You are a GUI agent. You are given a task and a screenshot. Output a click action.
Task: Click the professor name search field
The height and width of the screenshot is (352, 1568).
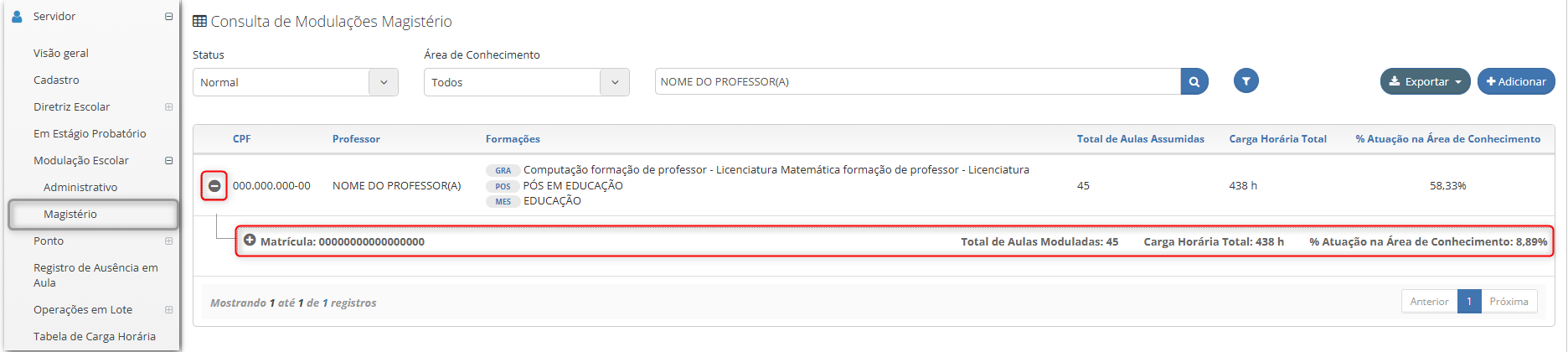pyautogui.click(x=917, y=82)
